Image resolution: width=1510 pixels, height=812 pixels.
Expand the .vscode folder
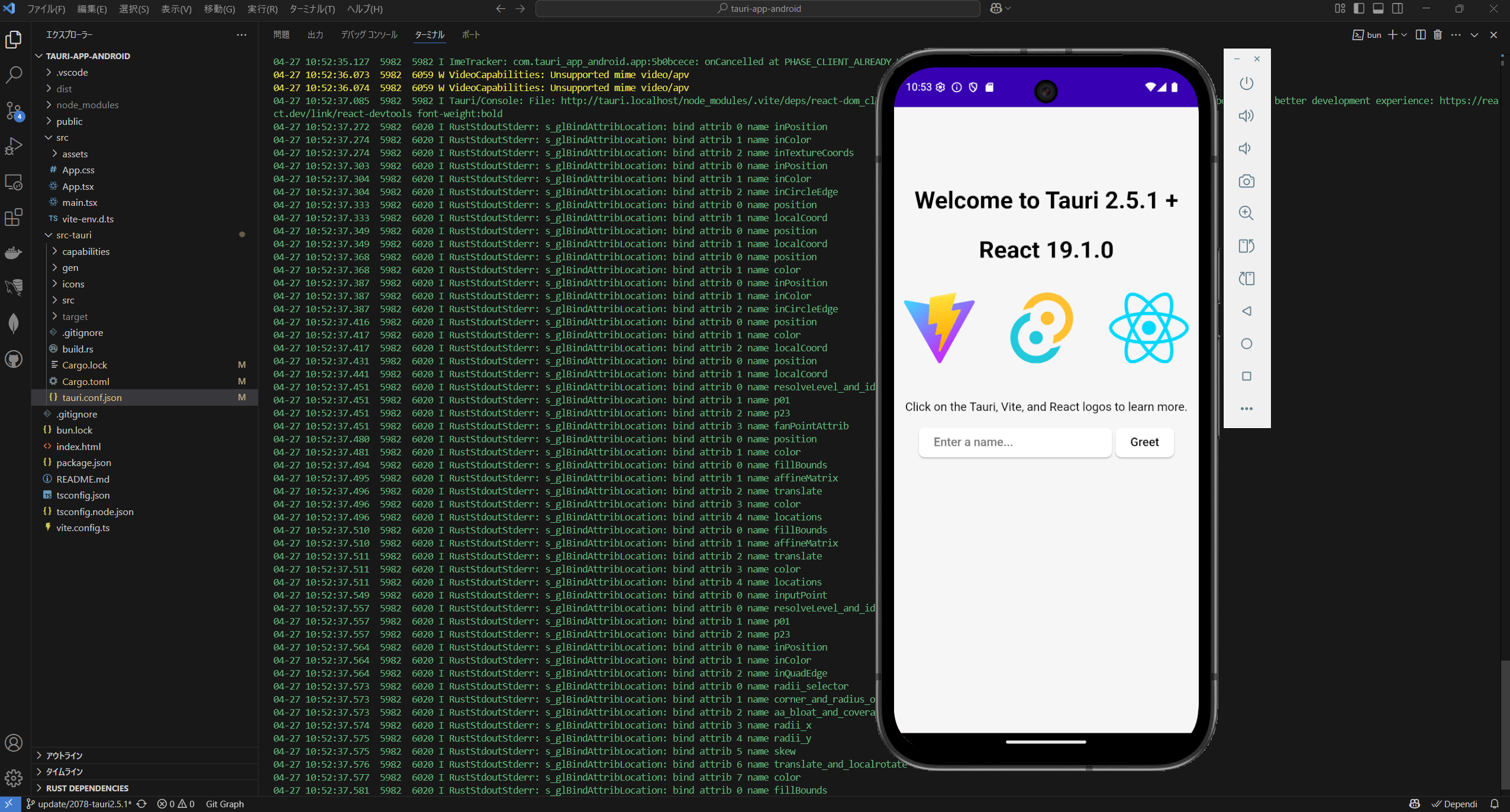pos(72,72)
